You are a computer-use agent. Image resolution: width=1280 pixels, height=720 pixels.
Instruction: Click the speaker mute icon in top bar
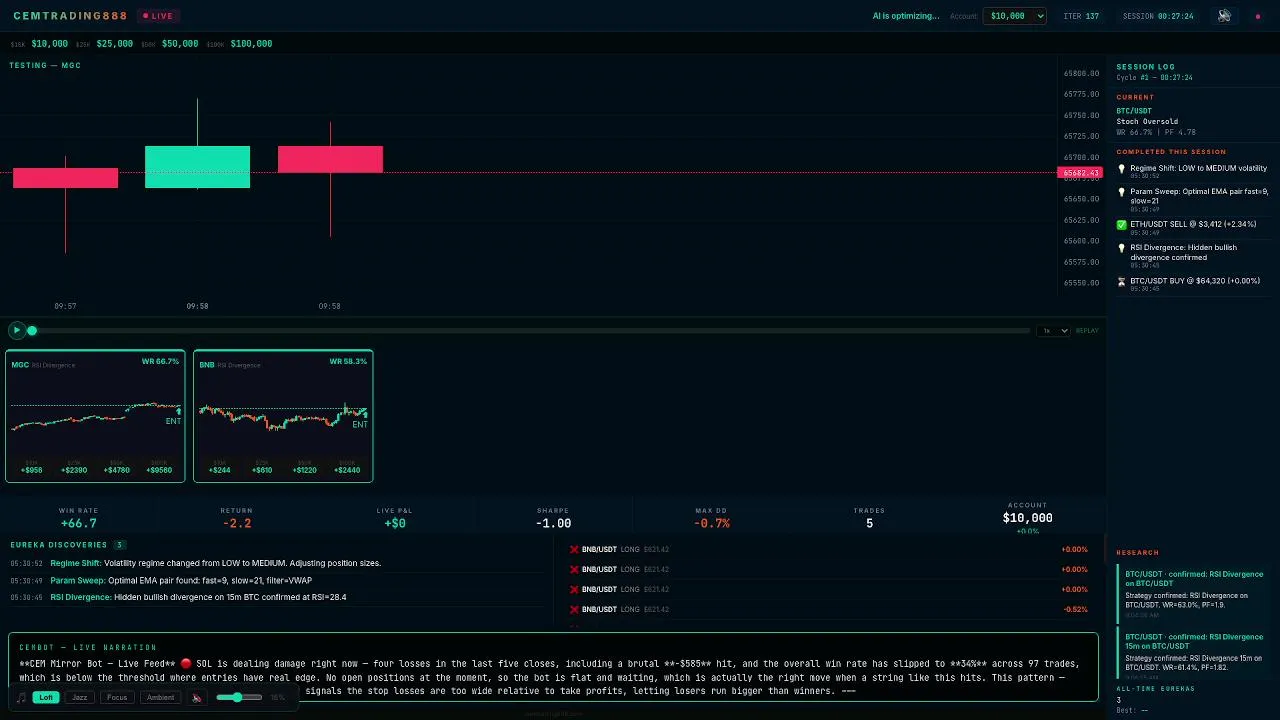1224,16
